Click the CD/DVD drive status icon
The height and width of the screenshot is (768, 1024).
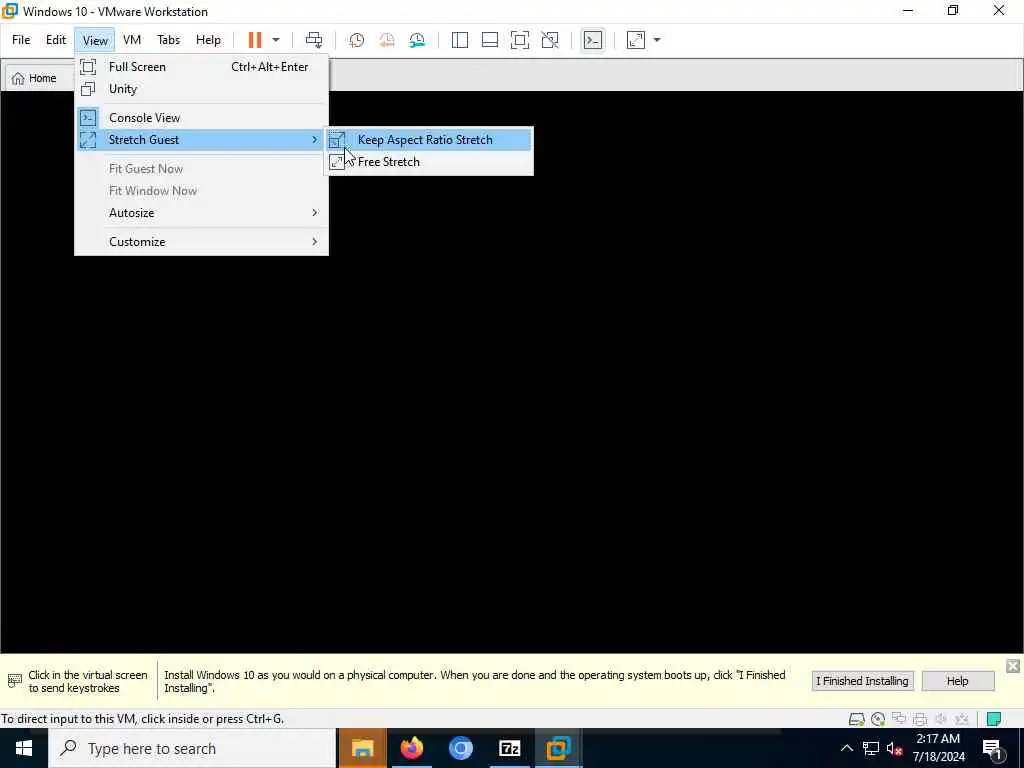point(878,719)
